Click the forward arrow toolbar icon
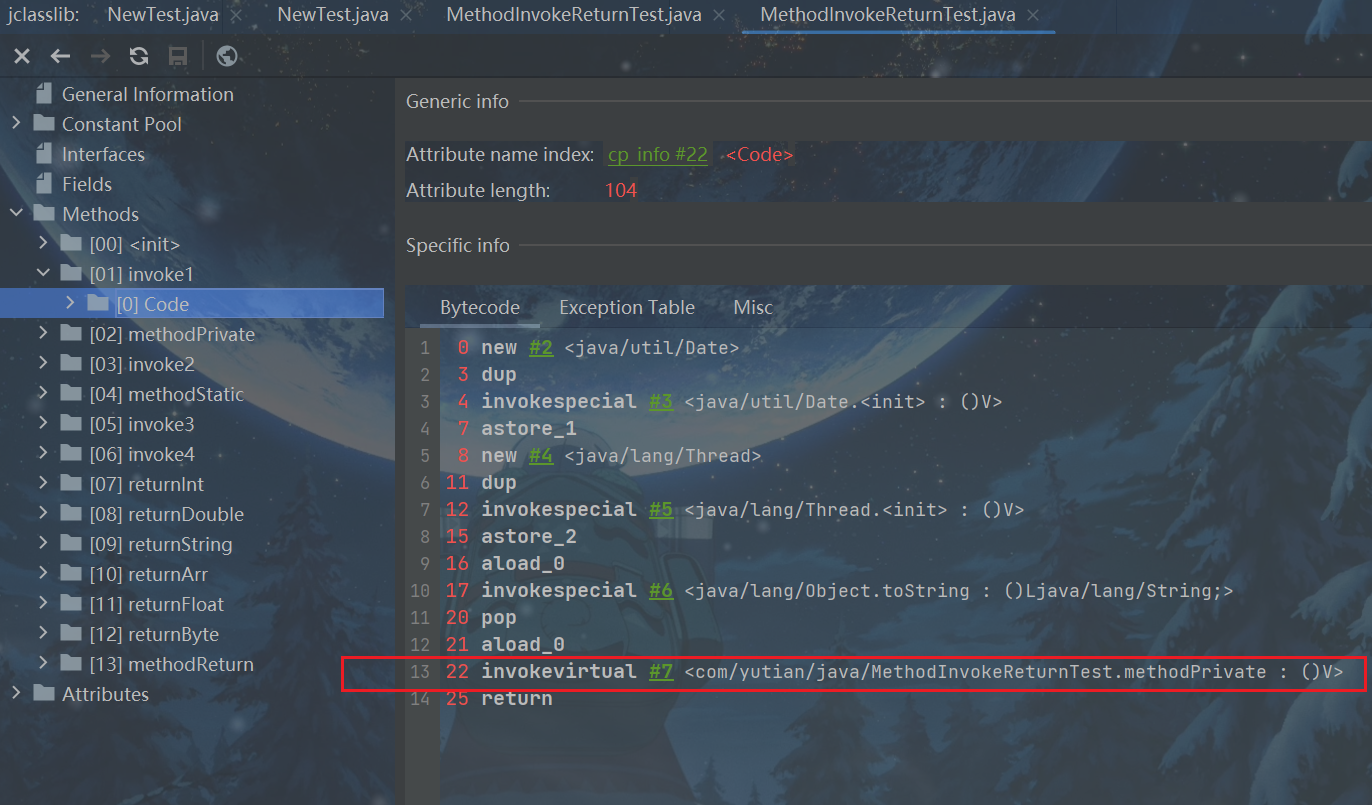Image resolution: width=1372 pixels, height=805 pixels. (x=100, y=56)
